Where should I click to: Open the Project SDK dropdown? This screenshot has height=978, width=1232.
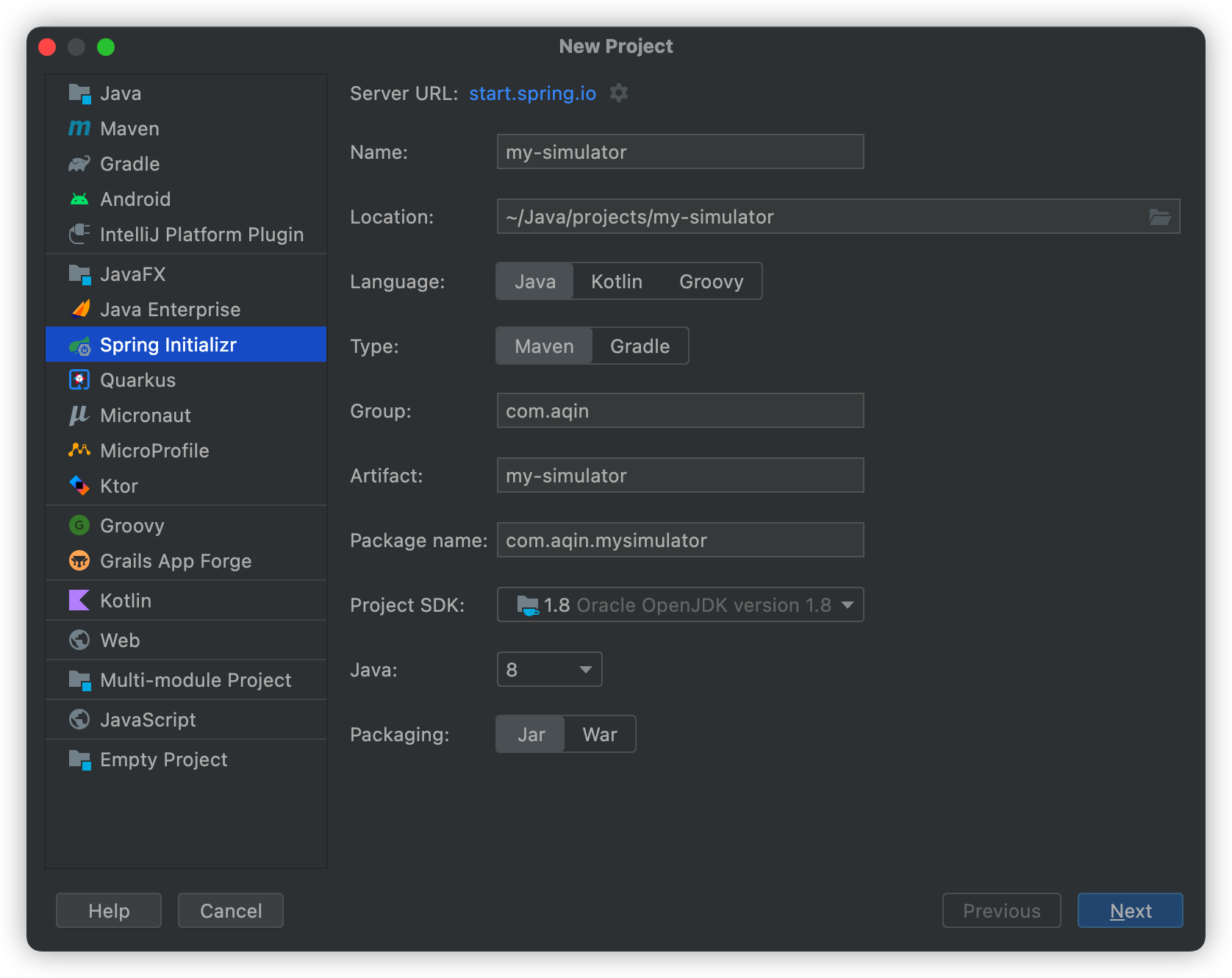[681, 605]
